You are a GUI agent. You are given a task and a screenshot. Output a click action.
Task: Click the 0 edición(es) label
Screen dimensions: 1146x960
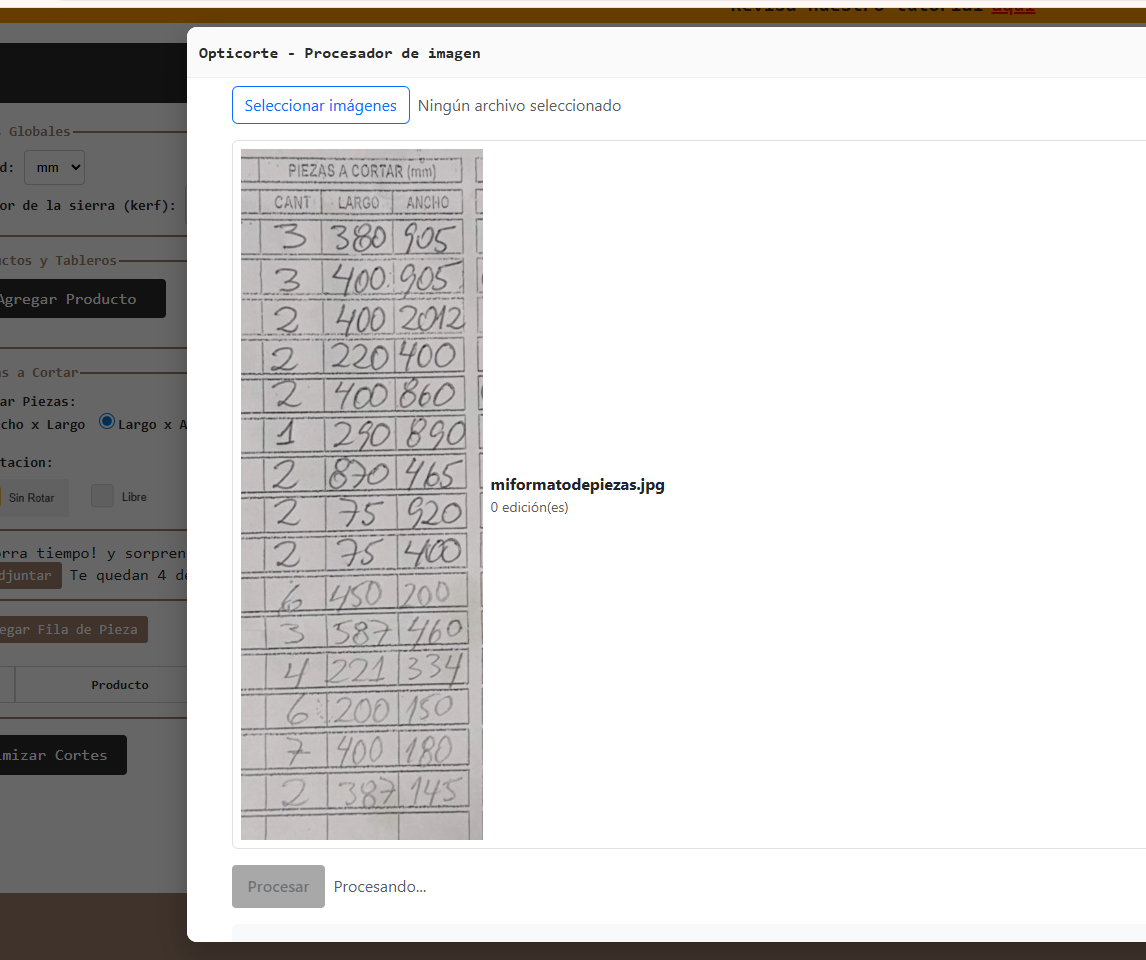pyautogui.click(x=529, y=507)
